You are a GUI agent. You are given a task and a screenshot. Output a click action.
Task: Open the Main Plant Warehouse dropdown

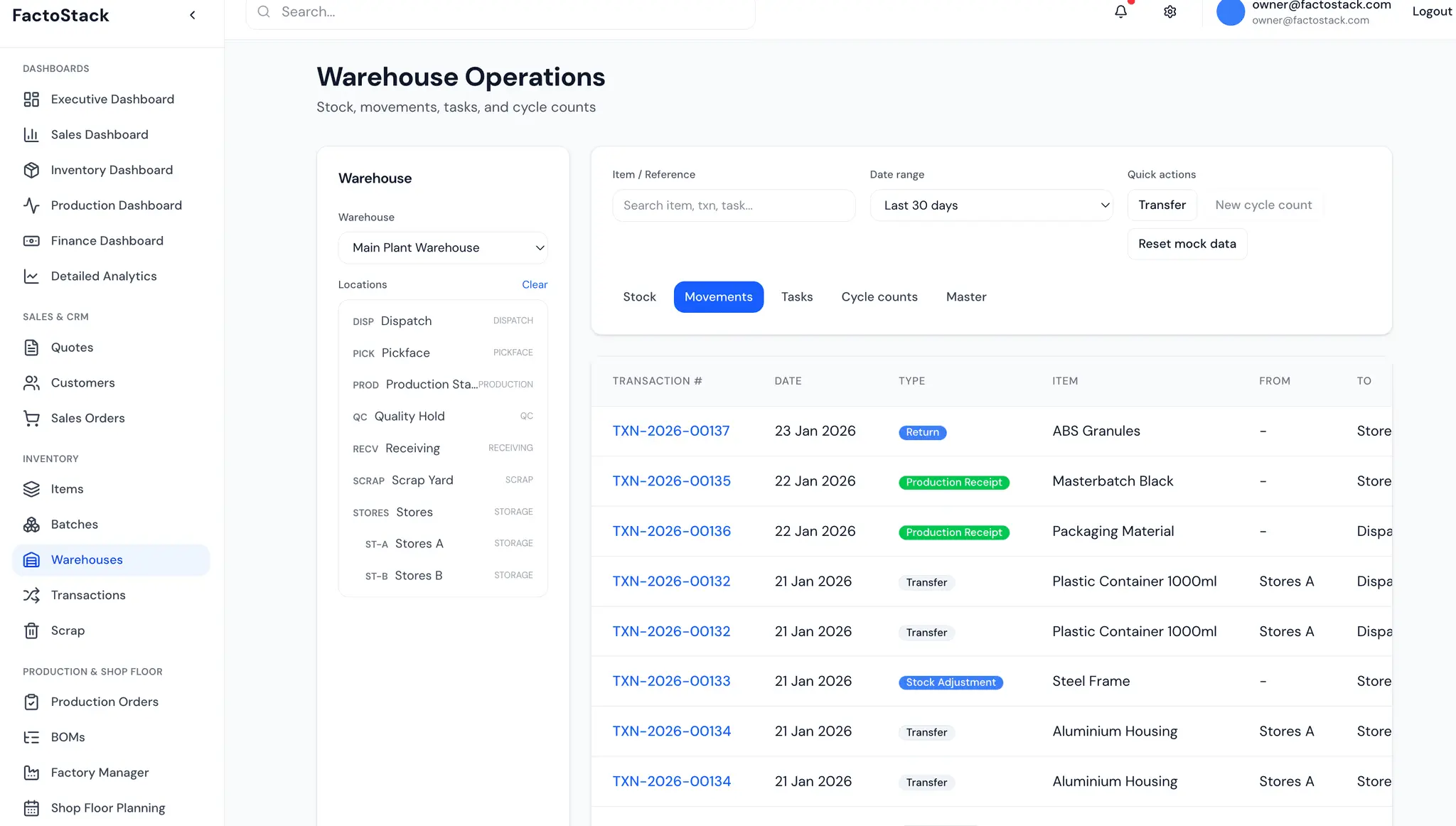click(x=443, y=247)
